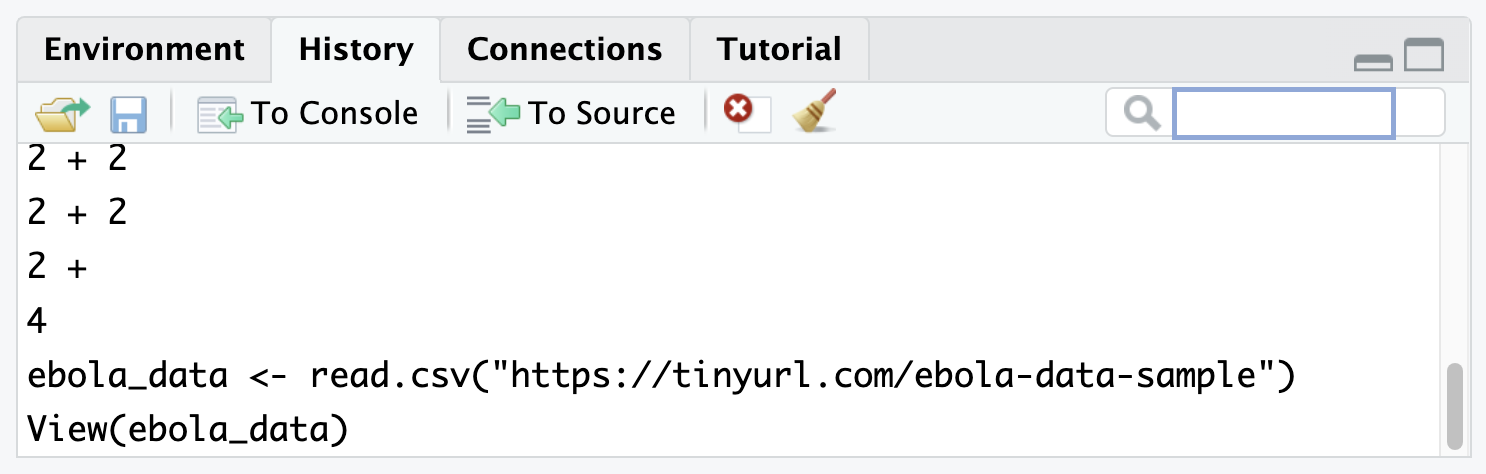Click the vertical scrollbar thumb in history
The image size is (1486, 474).
tap(1455, 406)
